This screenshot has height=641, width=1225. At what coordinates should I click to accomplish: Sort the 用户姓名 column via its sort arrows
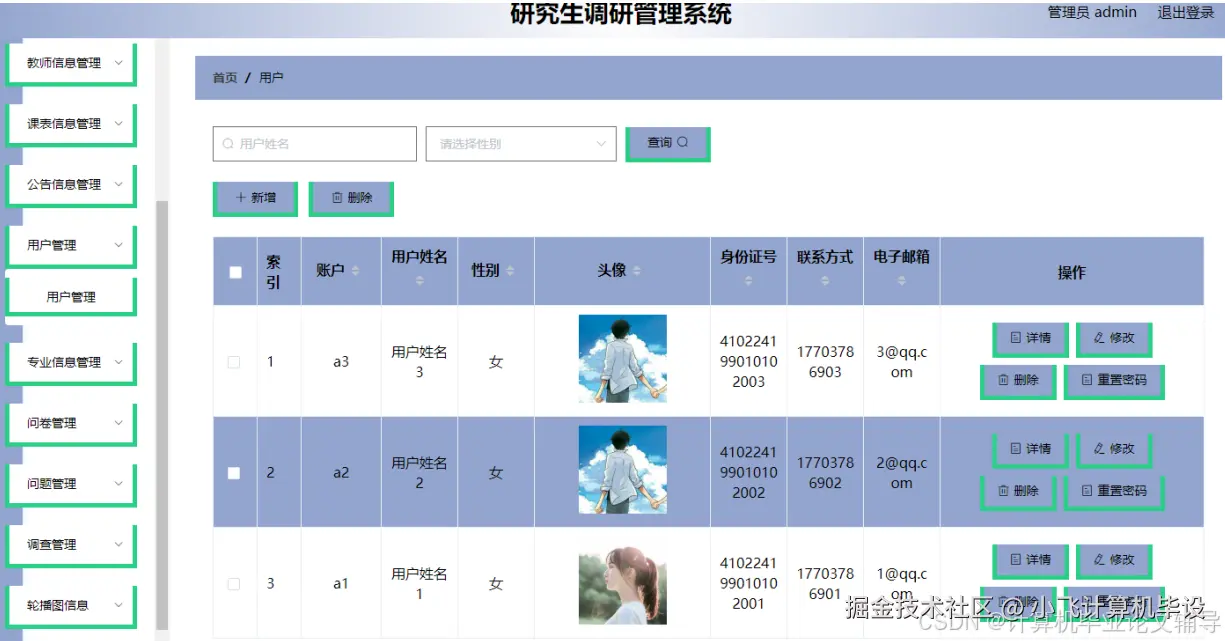pos(419,281)
